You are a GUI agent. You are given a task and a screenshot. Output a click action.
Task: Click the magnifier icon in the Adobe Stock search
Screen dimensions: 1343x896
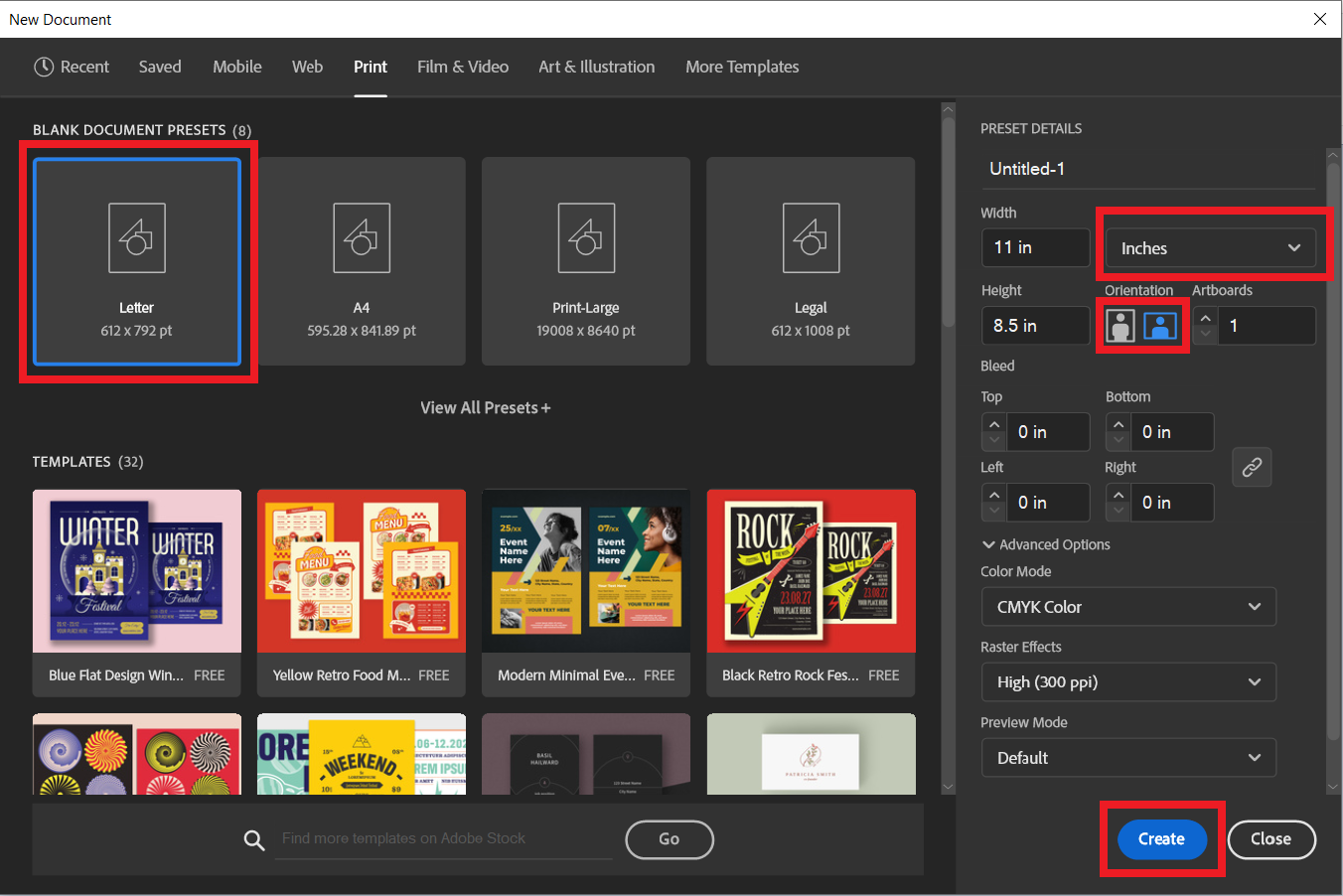coord(254,840)
